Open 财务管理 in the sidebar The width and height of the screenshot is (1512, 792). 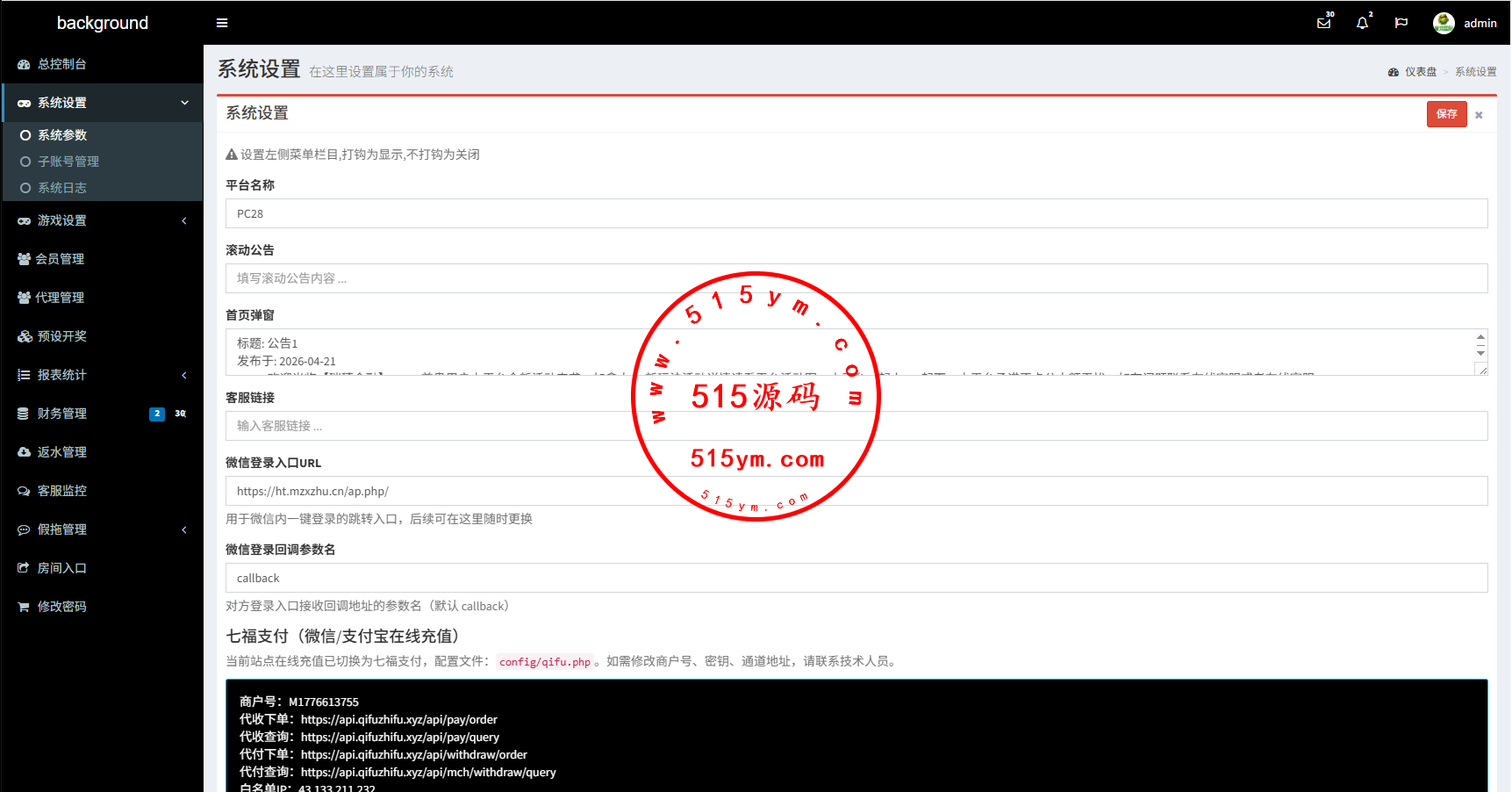coord(61,414)
